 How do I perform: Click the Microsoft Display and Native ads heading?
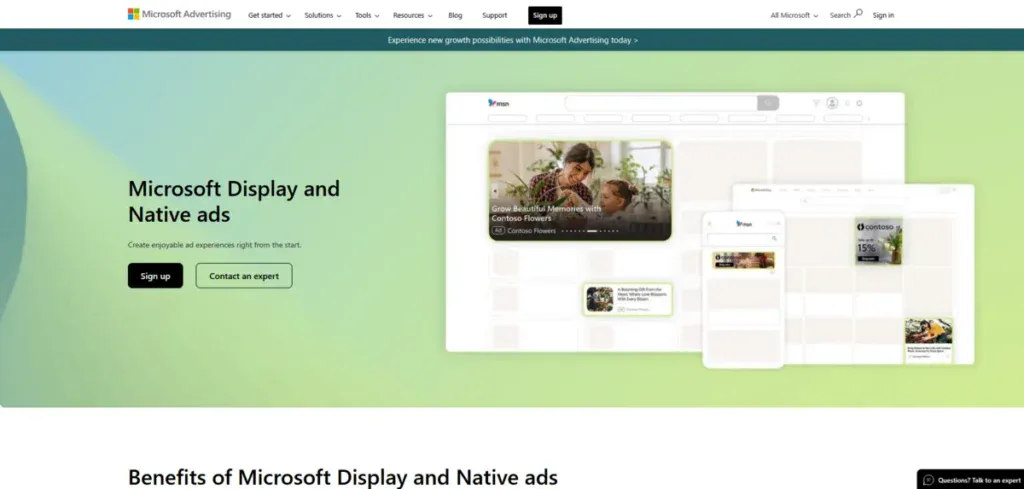[x=234, y=201]
